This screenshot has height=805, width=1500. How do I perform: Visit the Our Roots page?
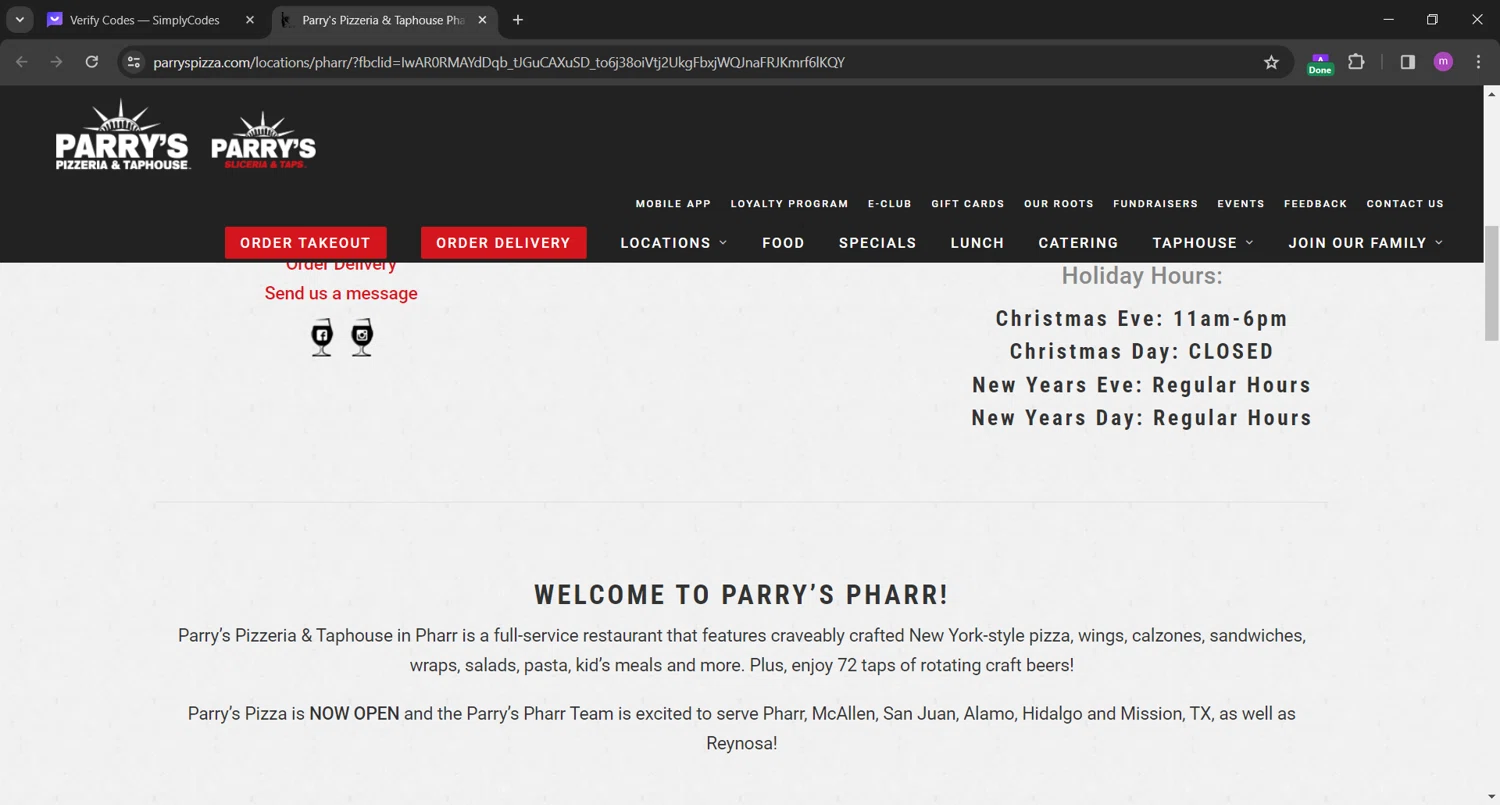coord(1059,204)
